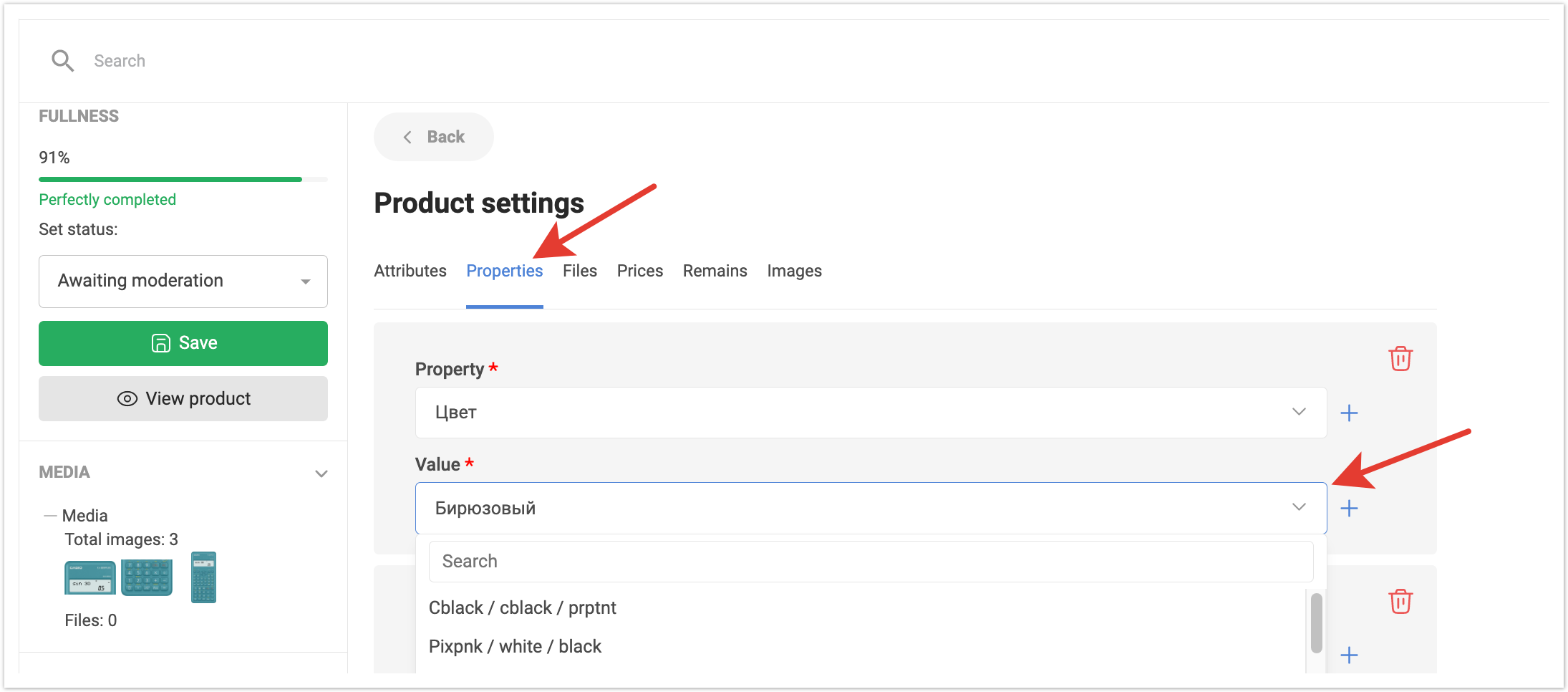Switch to the Attributes tab

(410, 271)
